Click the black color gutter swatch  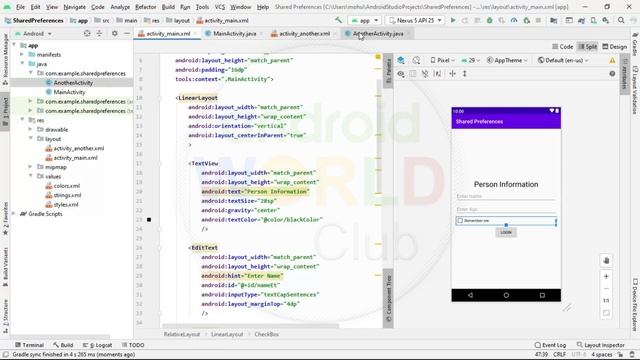[149, 220]
